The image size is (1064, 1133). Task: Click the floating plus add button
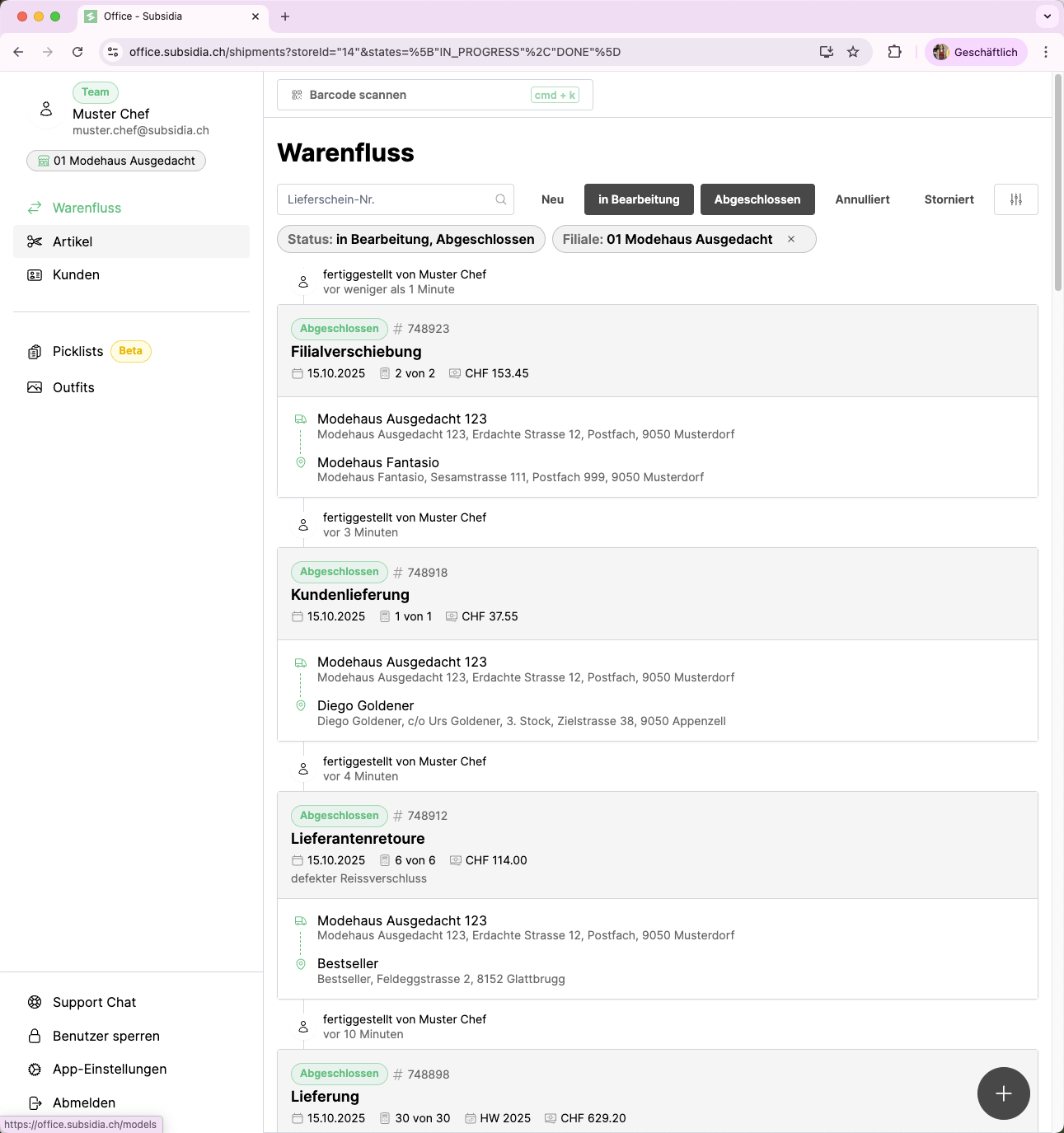1003,1093
